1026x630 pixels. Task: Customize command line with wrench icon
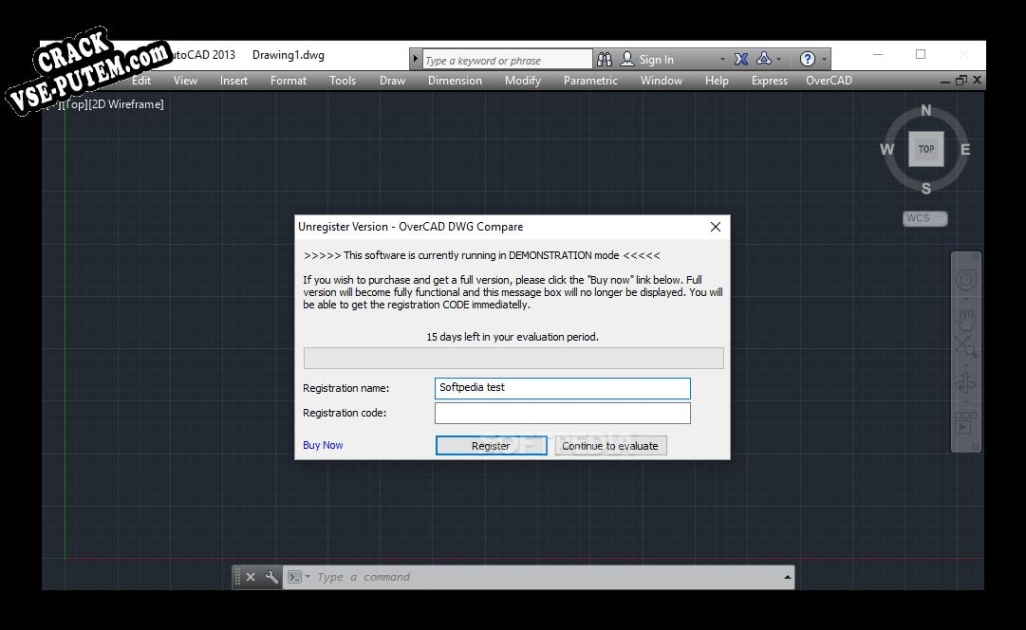(272, 577)
